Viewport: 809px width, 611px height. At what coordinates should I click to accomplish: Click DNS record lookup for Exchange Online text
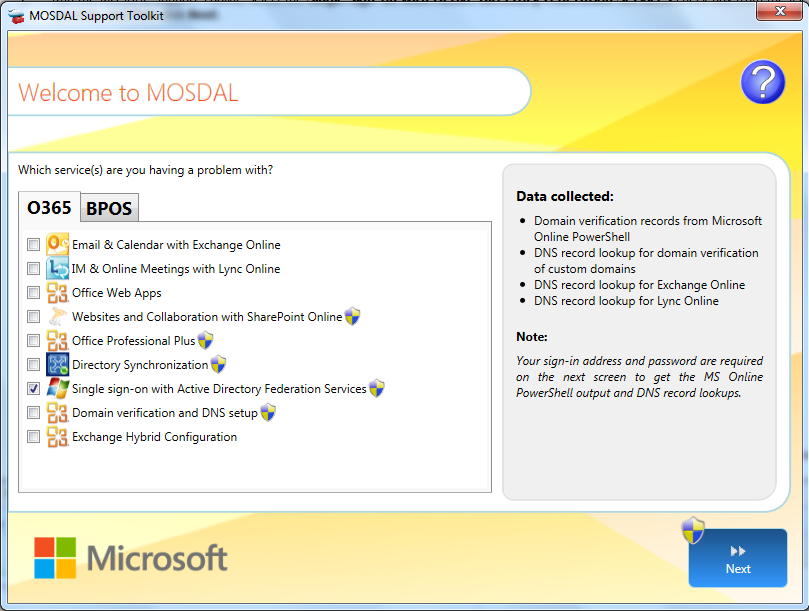tap(639, 285)
